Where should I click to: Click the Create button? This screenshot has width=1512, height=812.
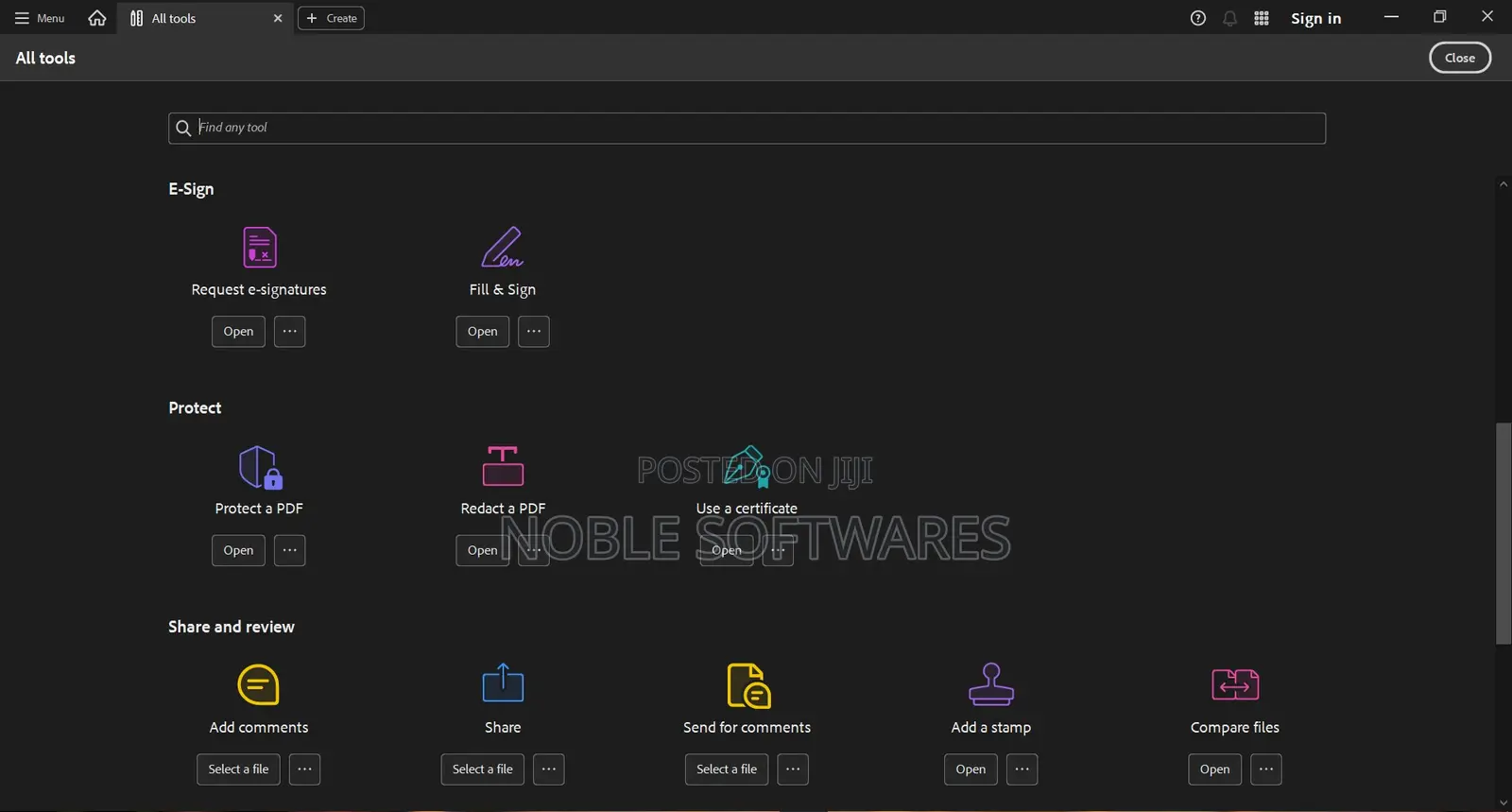pos(331,18)
